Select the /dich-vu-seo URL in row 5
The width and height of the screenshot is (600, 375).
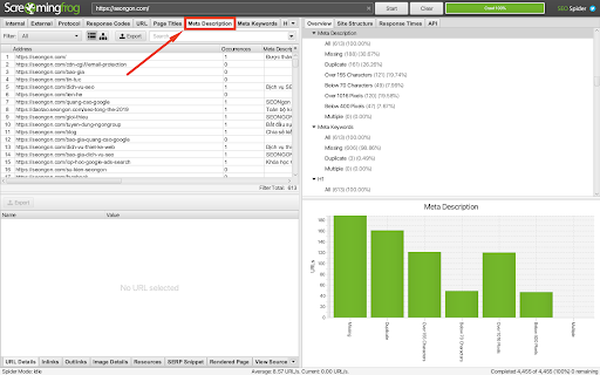55,87
